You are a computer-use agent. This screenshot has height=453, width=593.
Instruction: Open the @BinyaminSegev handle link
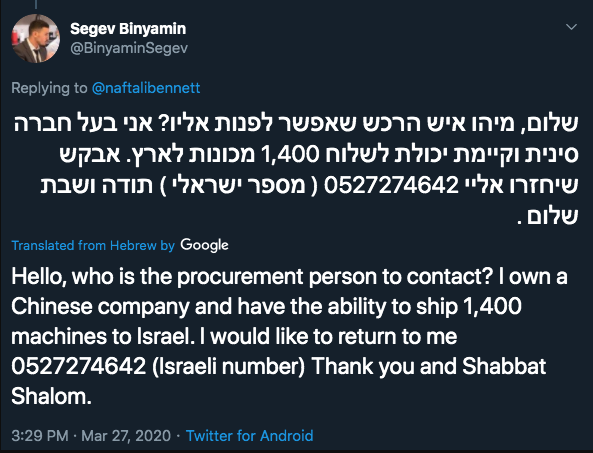129,48
